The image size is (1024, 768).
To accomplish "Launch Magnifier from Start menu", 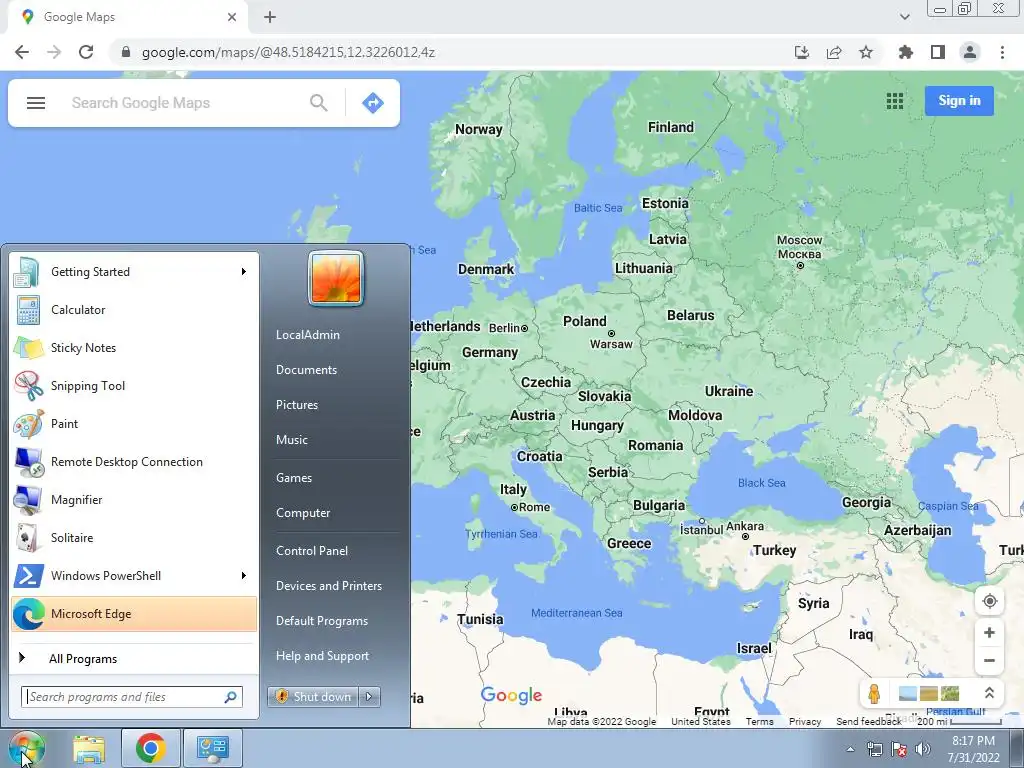I will tap(134, 500).
